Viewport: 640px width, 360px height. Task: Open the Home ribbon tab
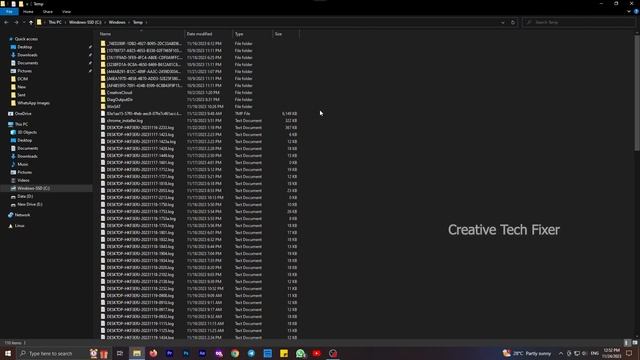click(x=28, y=12)
